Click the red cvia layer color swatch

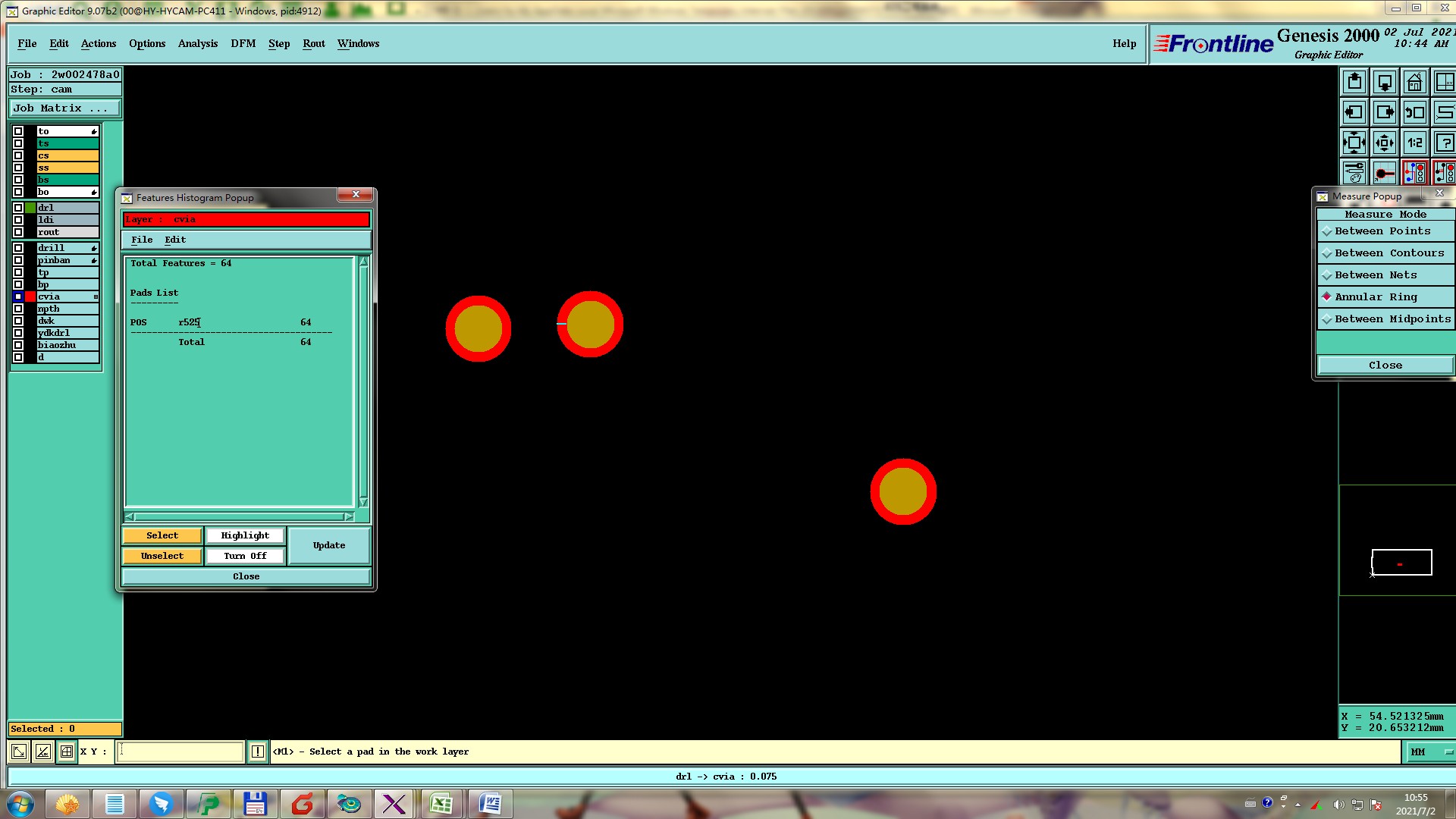coord(30,297)
